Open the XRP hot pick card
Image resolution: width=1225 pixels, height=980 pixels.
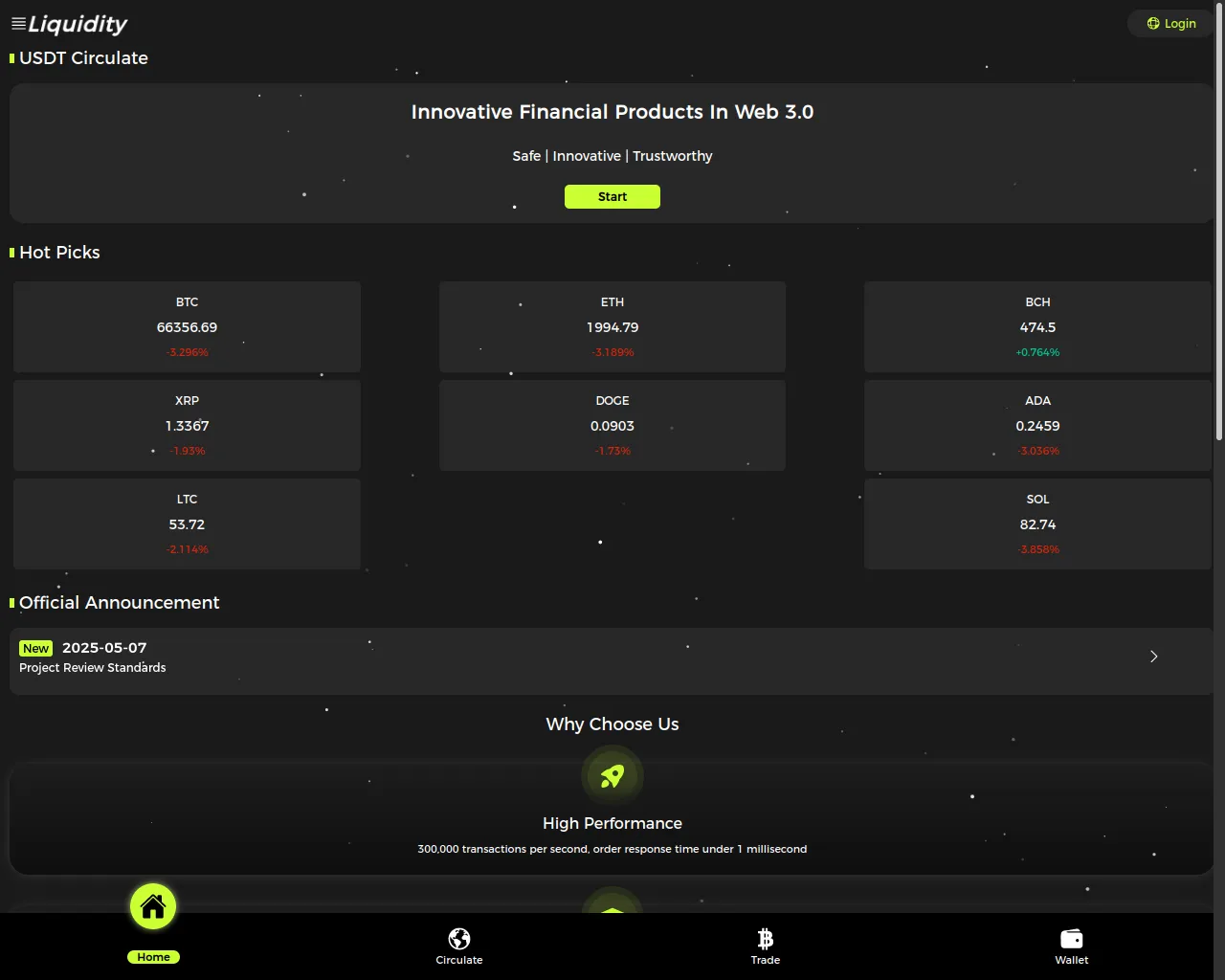187,425
